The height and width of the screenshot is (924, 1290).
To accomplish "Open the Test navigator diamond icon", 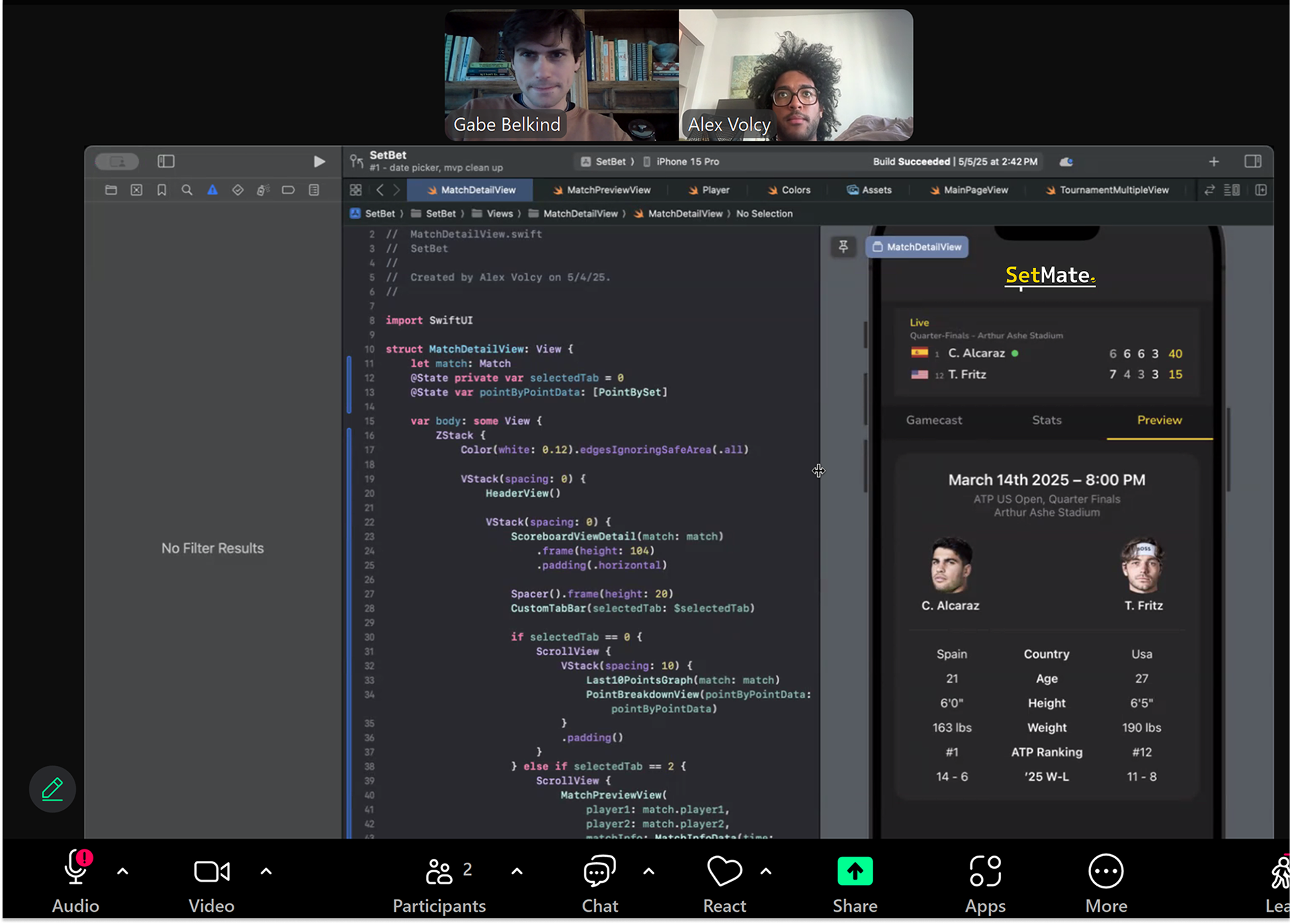I will 238,190.
